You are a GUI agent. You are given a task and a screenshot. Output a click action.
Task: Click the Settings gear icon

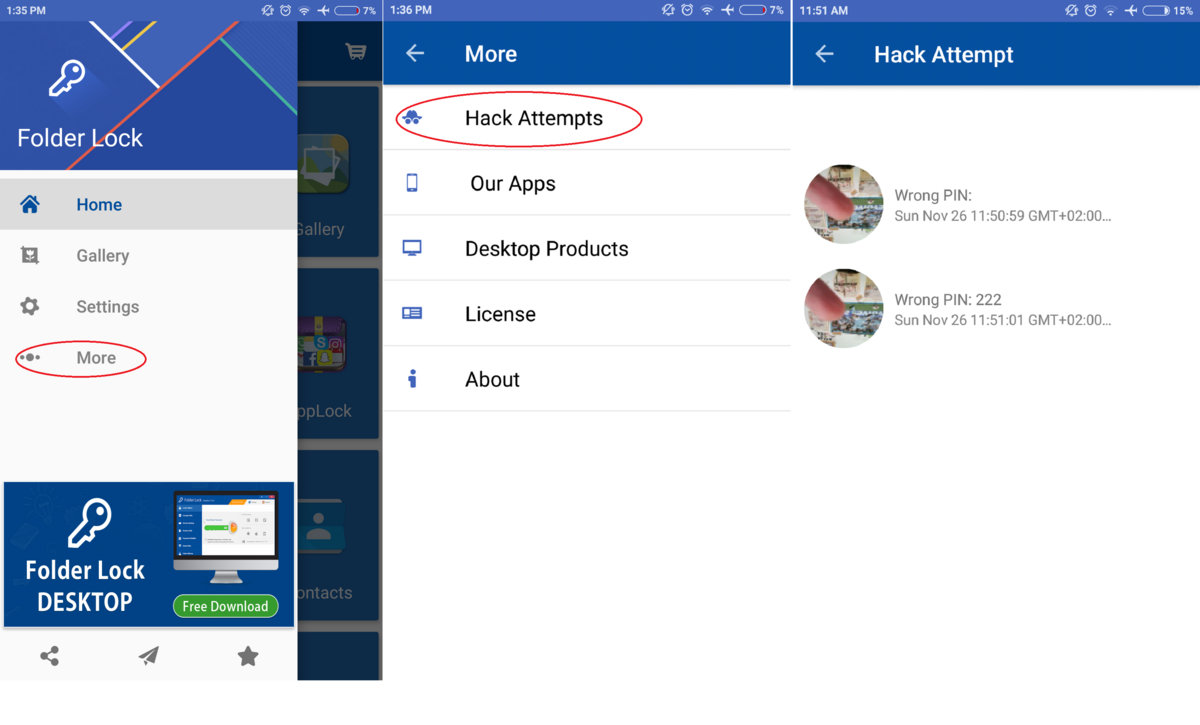(30, 307)
